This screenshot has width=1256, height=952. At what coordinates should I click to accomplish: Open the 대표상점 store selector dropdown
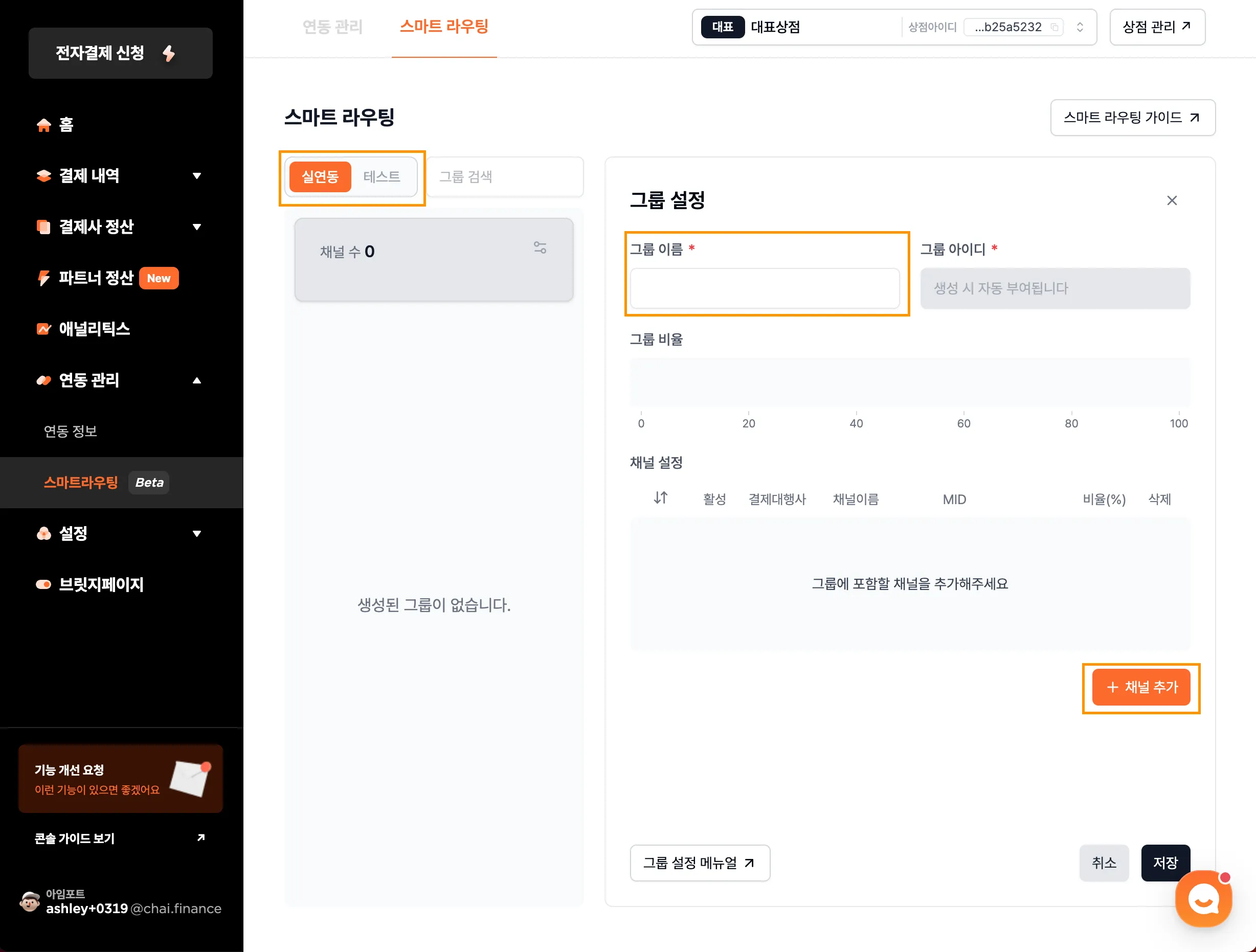1080,27
